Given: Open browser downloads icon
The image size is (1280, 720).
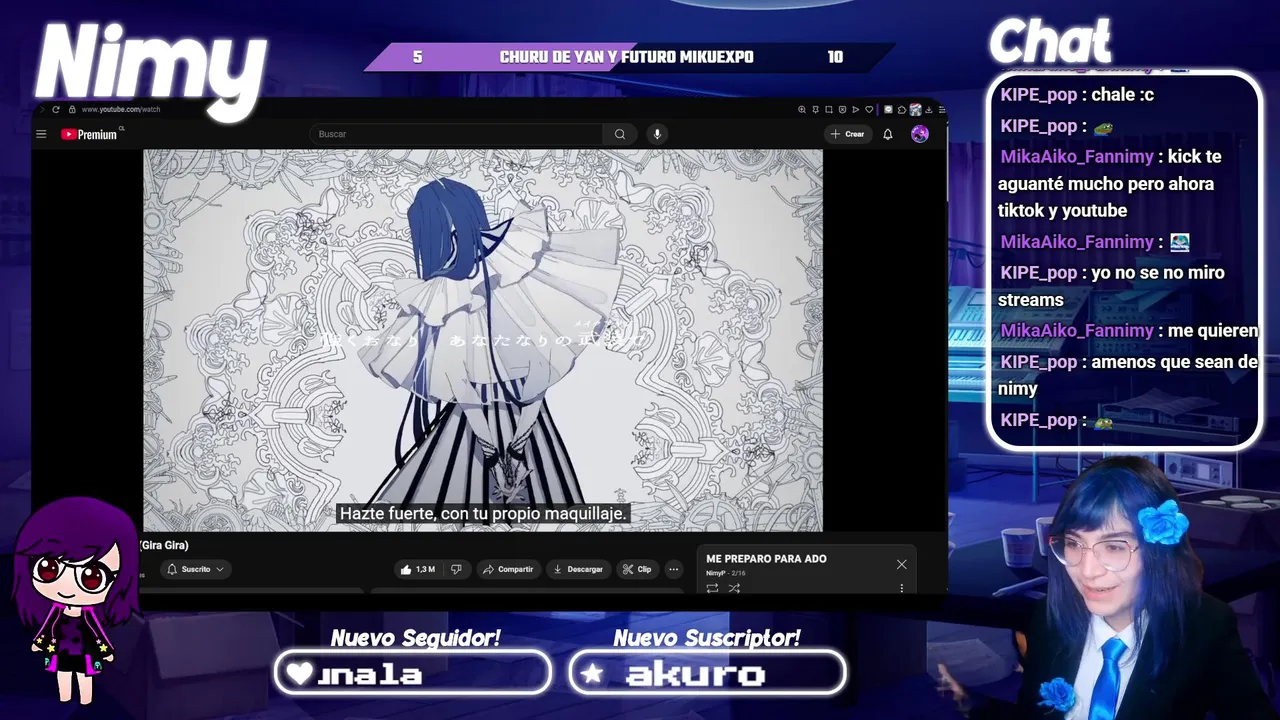Looking at the screenshot, I should click(x=929, y=110).
